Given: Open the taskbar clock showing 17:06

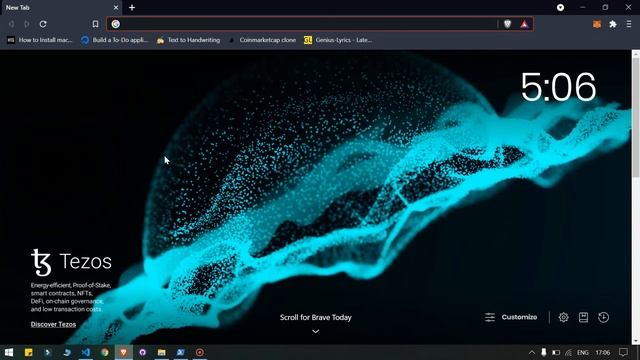Looking at the screenshot, I should [602, 352].
